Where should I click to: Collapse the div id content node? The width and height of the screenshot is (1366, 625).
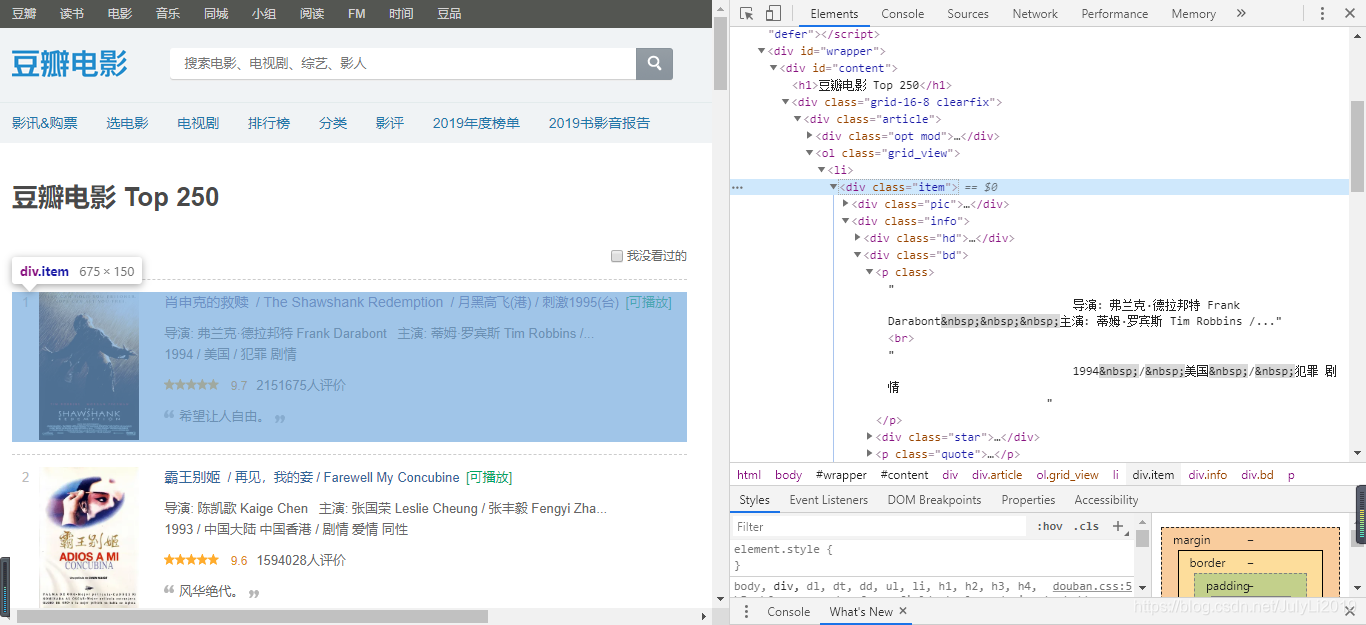[x=774, y=68]
